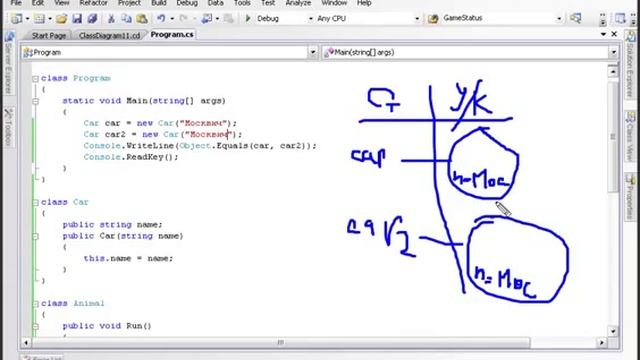Open the Data menu
This screenshot has width=640, height=360.
216,3
